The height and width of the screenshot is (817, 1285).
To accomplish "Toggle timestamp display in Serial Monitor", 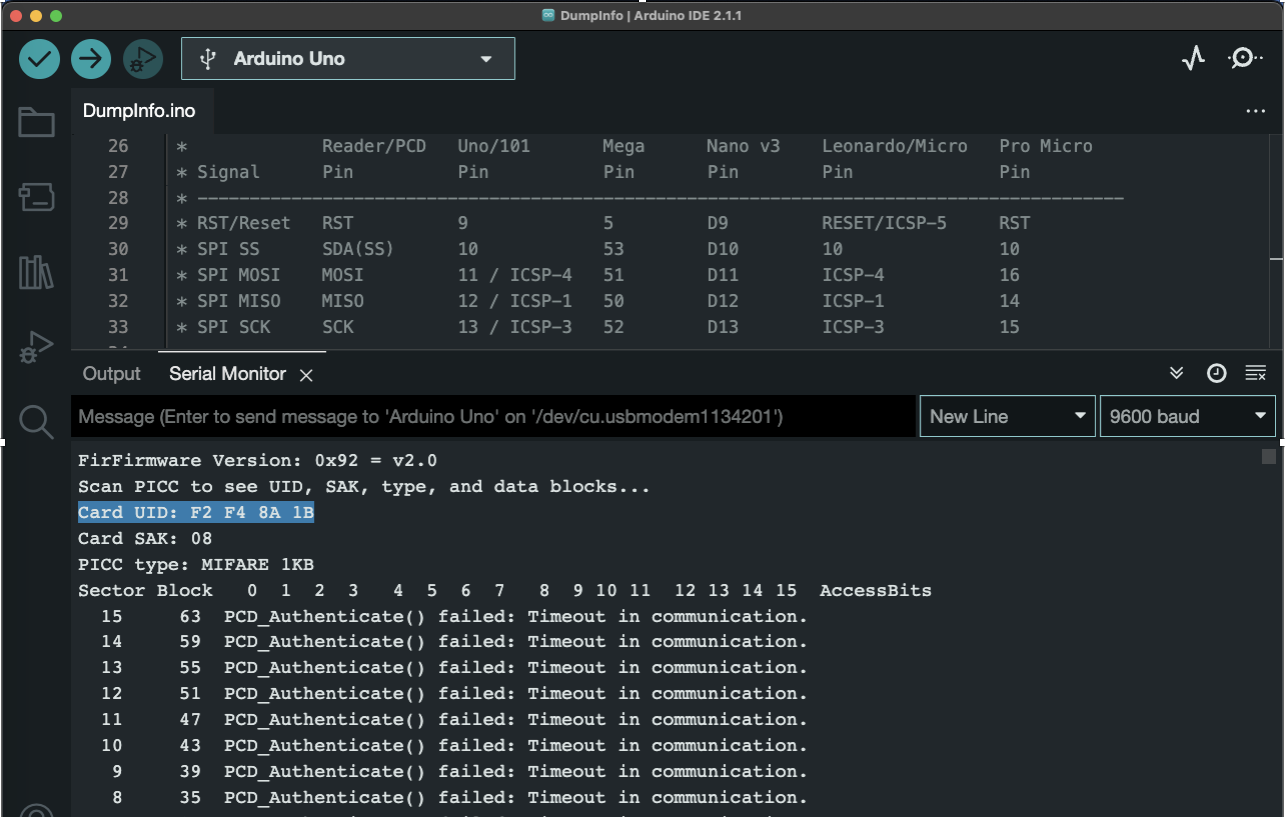I will 1216,373.
